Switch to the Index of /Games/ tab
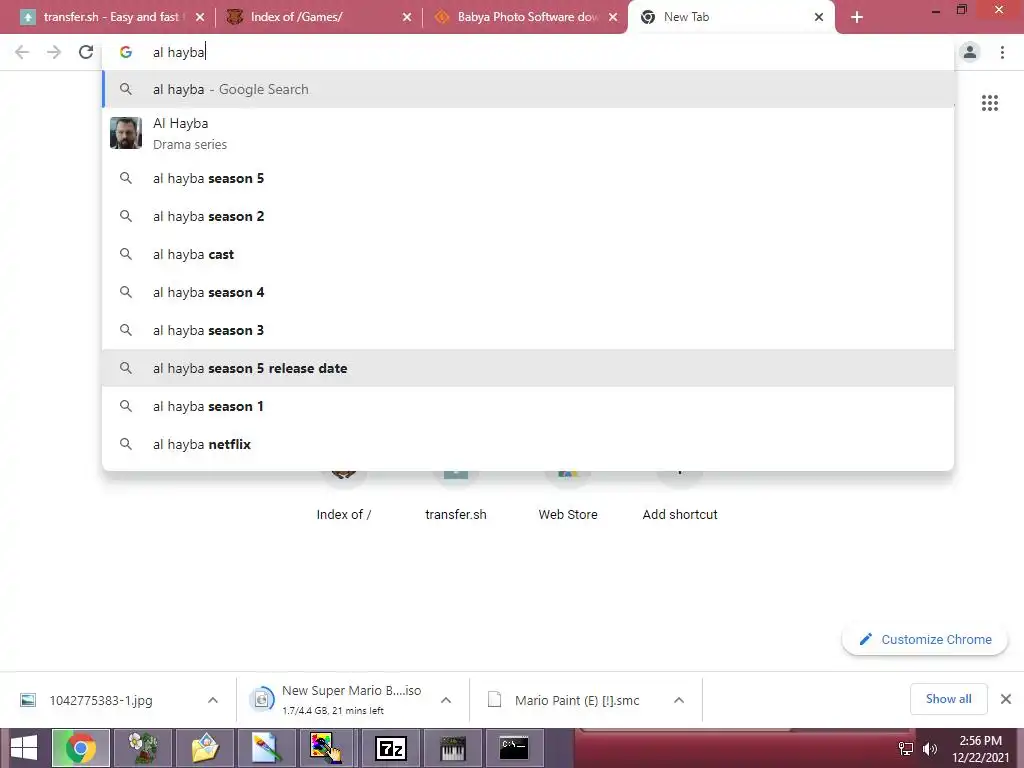Screen dimensions: 1024x768 317,17
